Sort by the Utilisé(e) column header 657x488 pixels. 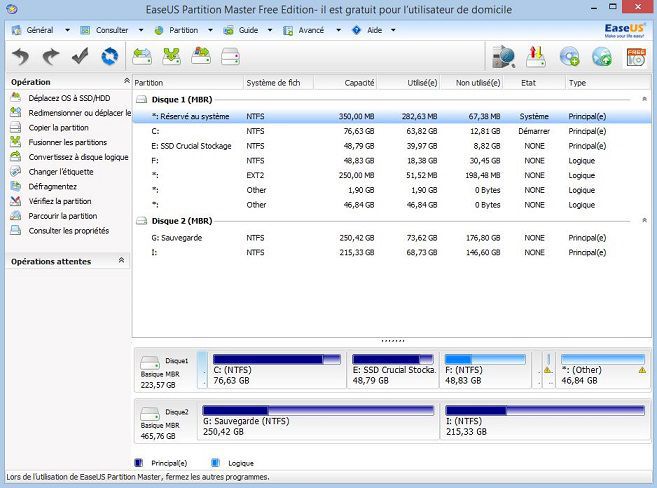point(408,83)
